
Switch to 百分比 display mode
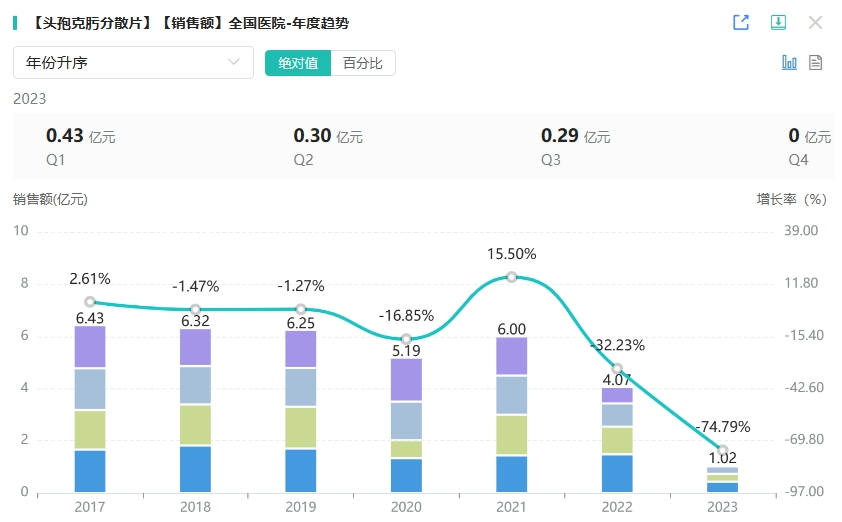tap(363, 63)
